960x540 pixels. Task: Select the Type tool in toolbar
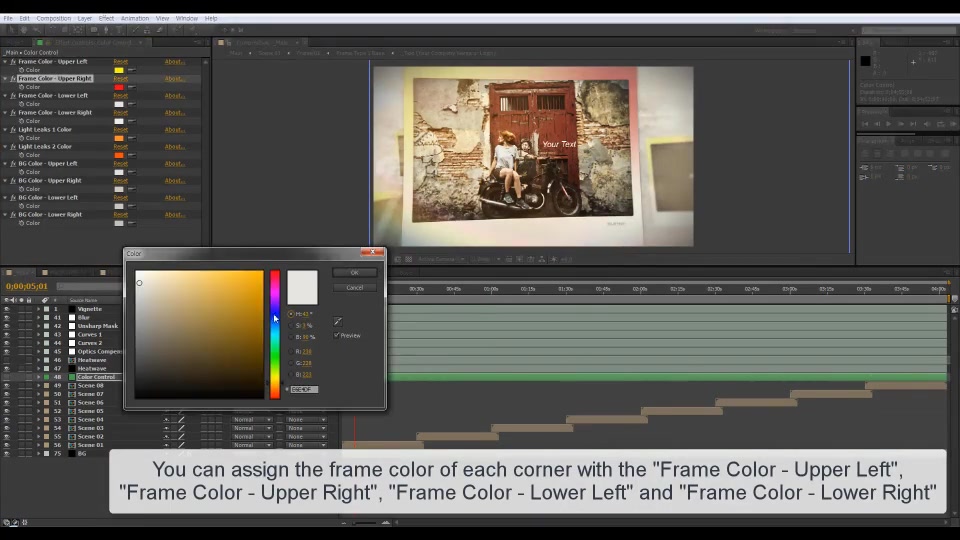[119, 29]
